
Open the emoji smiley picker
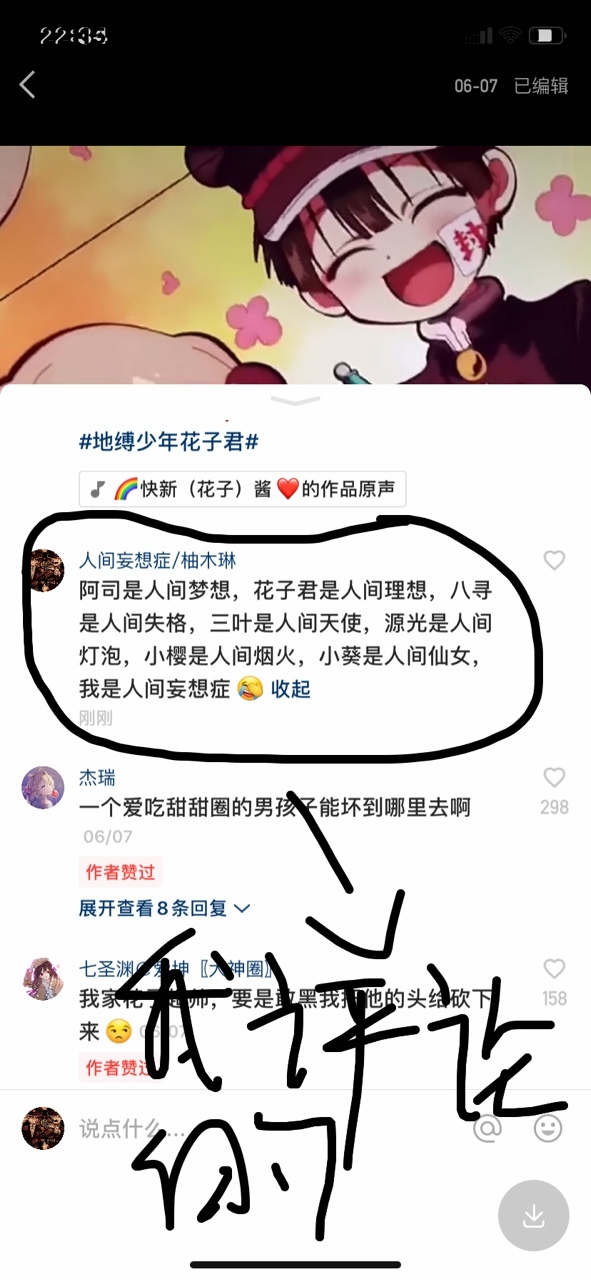click(x=547, y=1129)
